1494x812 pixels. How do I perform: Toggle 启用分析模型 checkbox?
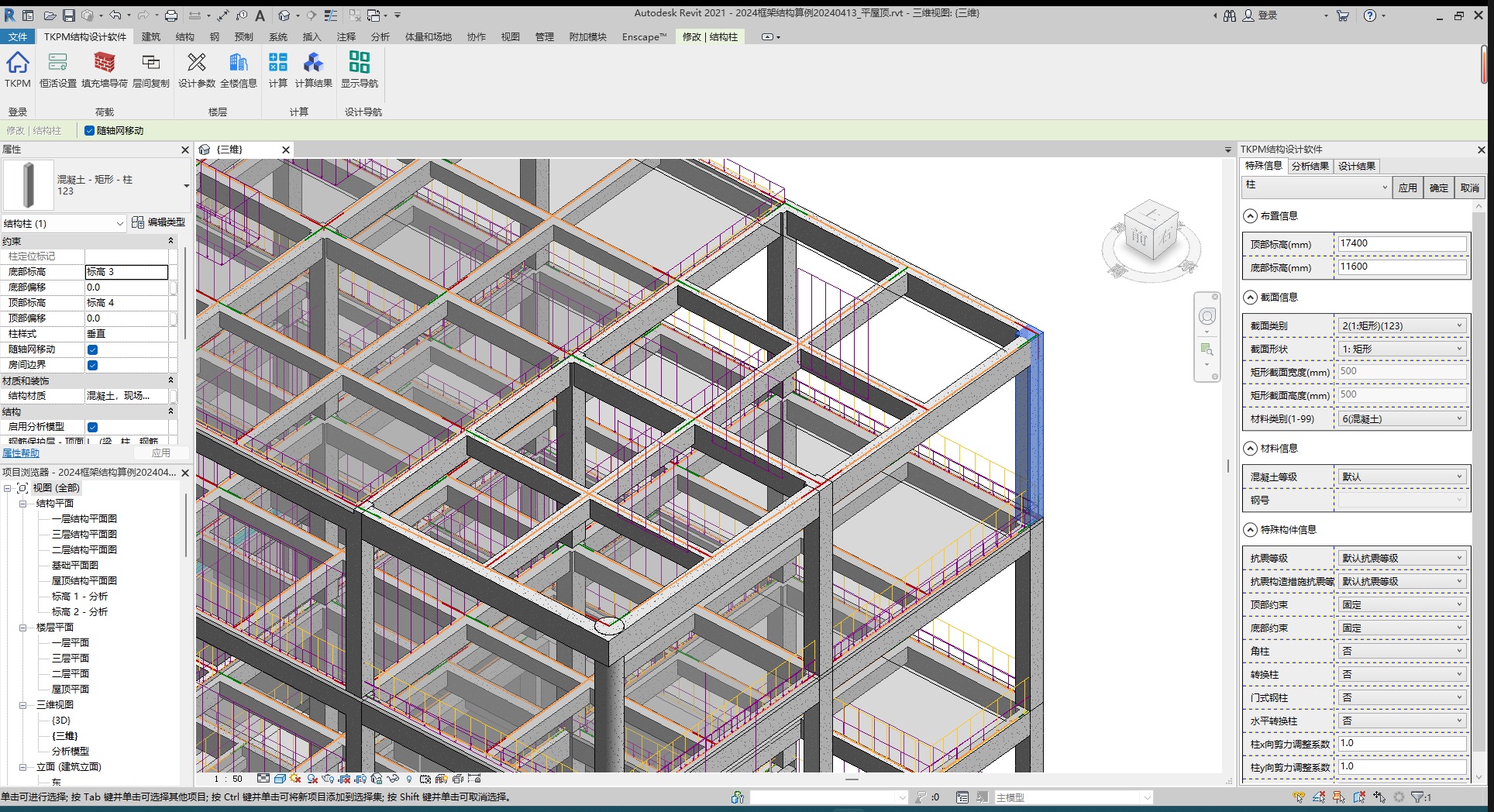pos(93,427)
